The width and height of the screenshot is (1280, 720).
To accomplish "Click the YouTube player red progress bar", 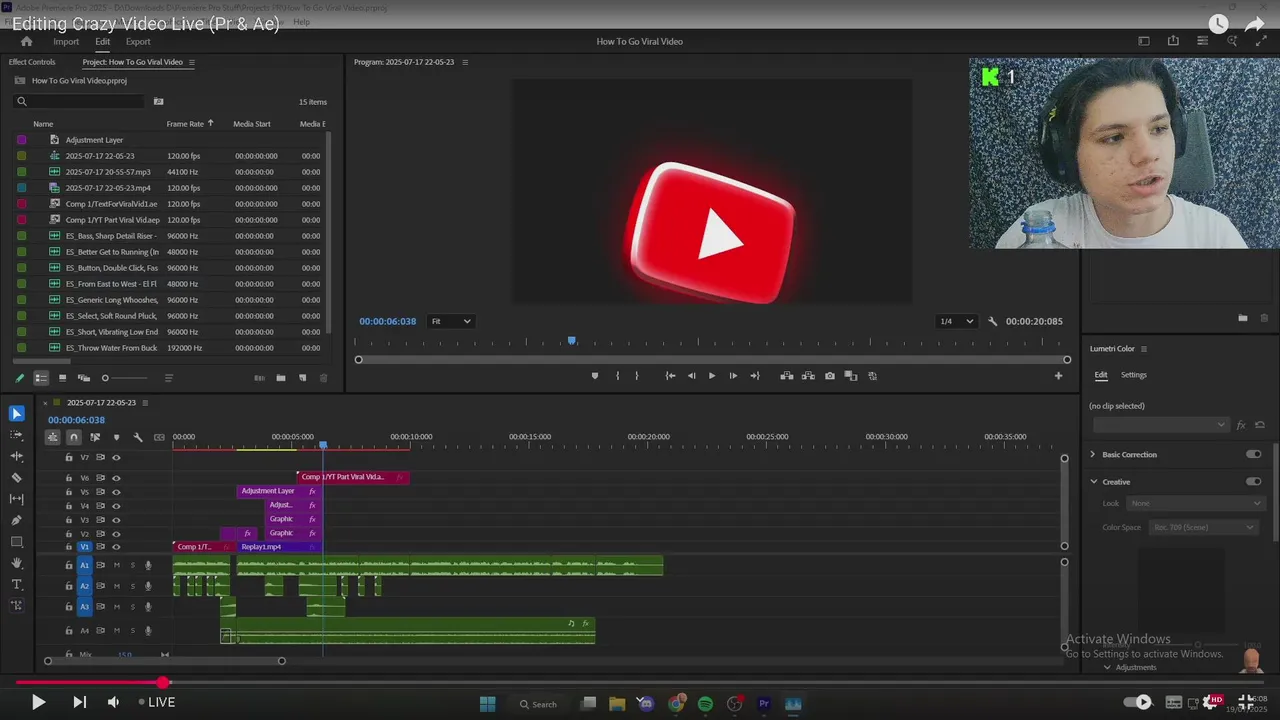I will [90, 682].
